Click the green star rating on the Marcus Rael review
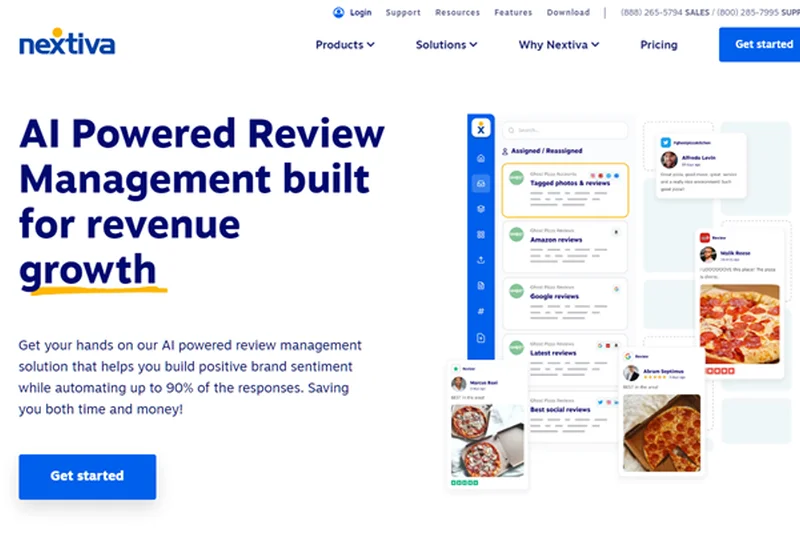 click(x=464, y=483)
